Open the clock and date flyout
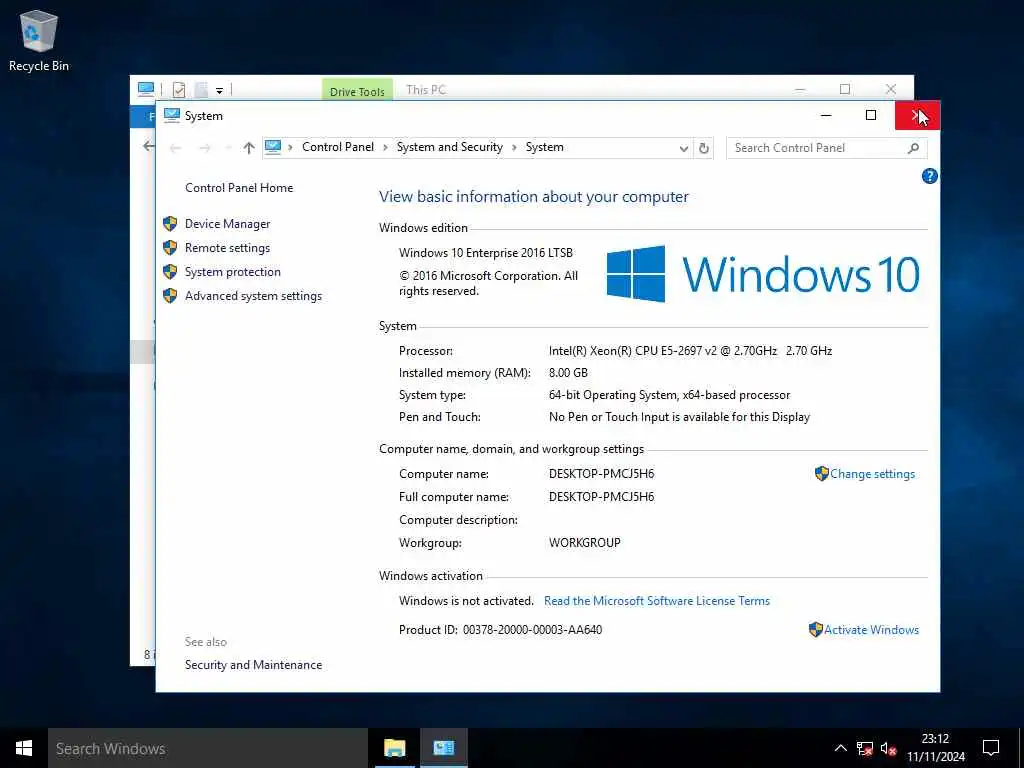 [x=935, y=748]
